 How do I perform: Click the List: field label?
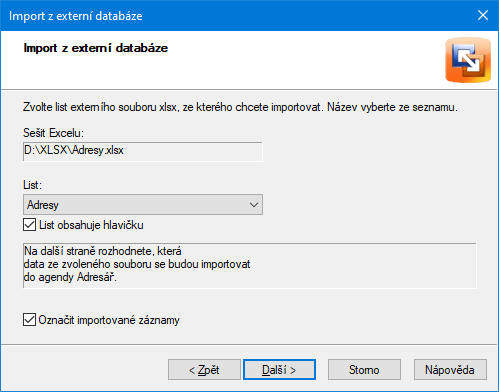click(x=32, y=185)
